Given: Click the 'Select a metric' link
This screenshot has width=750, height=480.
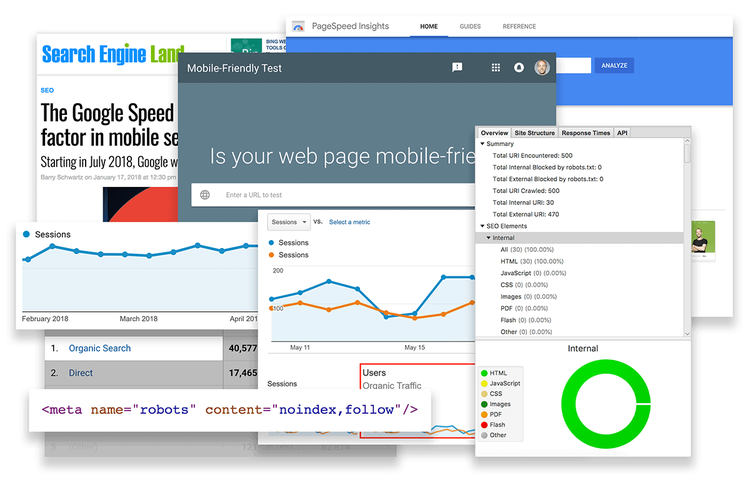Looking at the screenshot, I should pos(349,222).
